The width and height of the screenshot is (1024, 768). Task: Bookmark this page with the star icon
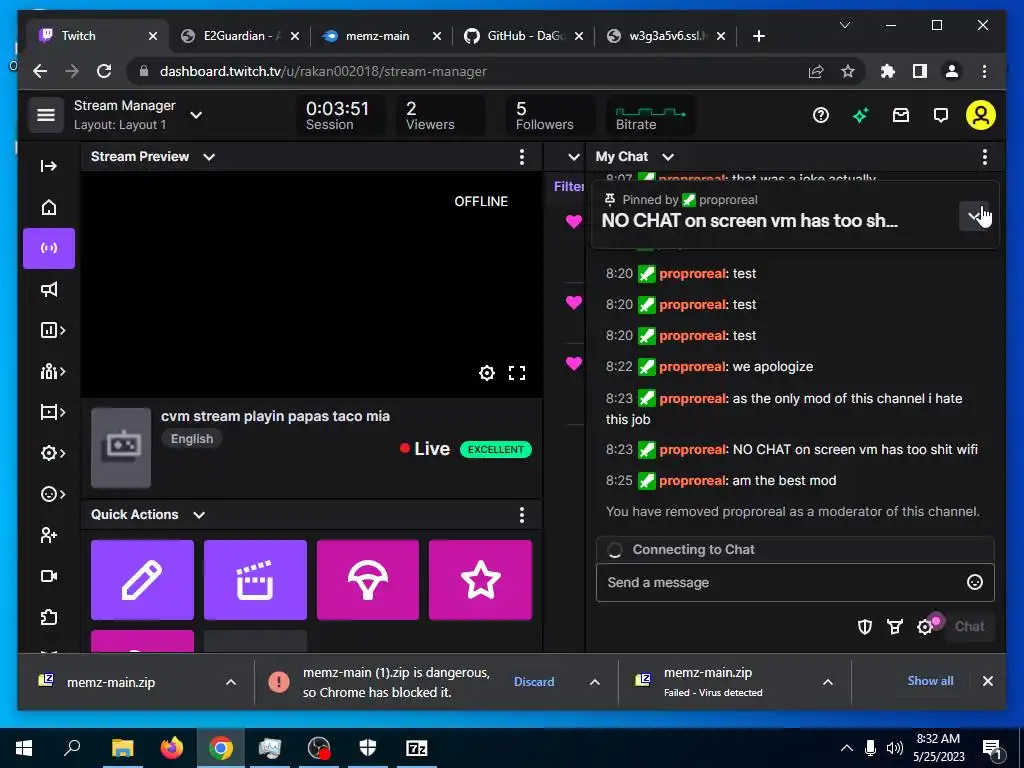[848, 71]
